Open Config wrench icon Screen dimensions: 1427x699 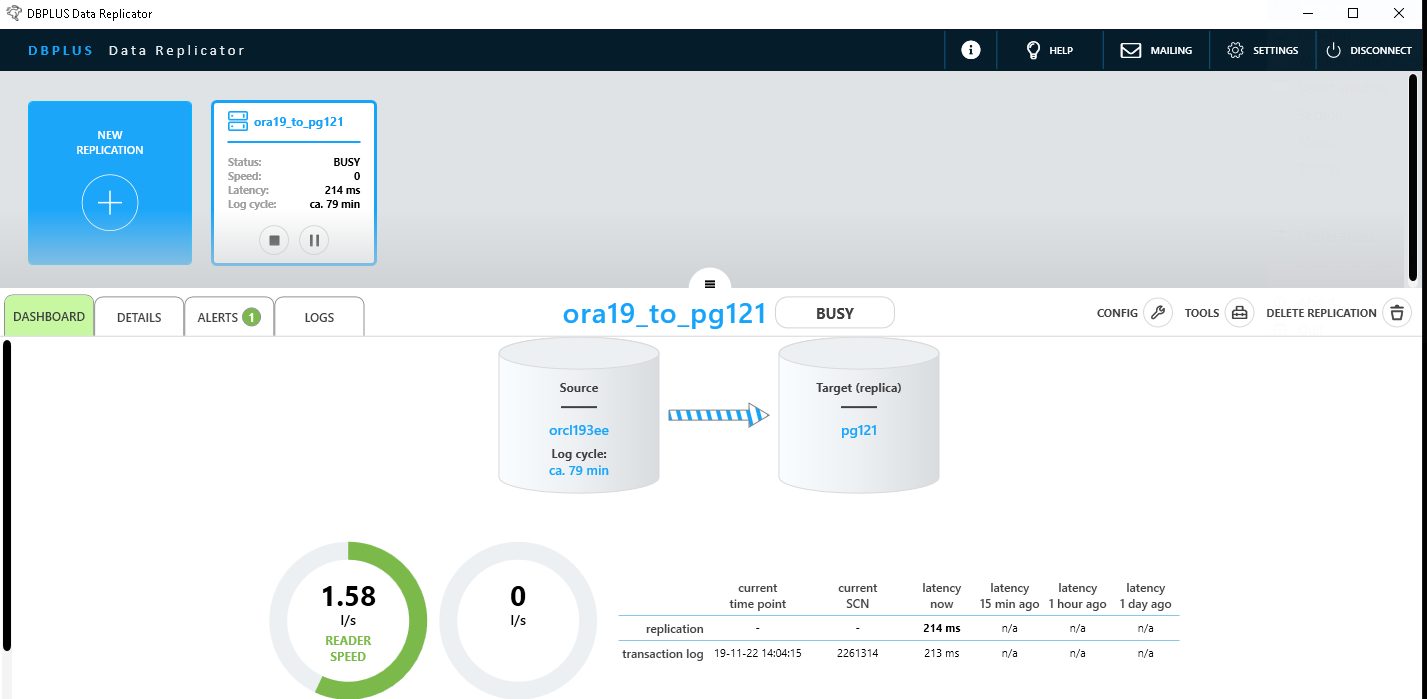pos(1158,313)
